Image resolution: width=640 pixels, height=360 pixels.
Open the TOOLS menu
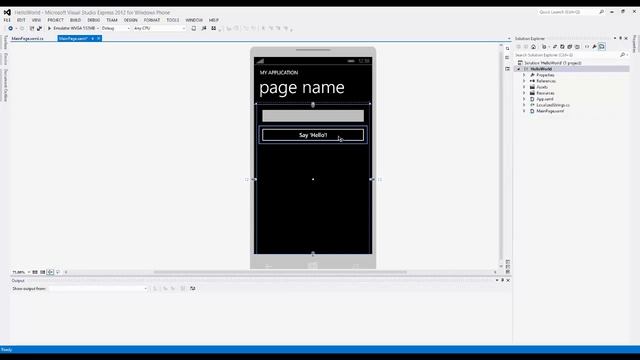point(173,20)
